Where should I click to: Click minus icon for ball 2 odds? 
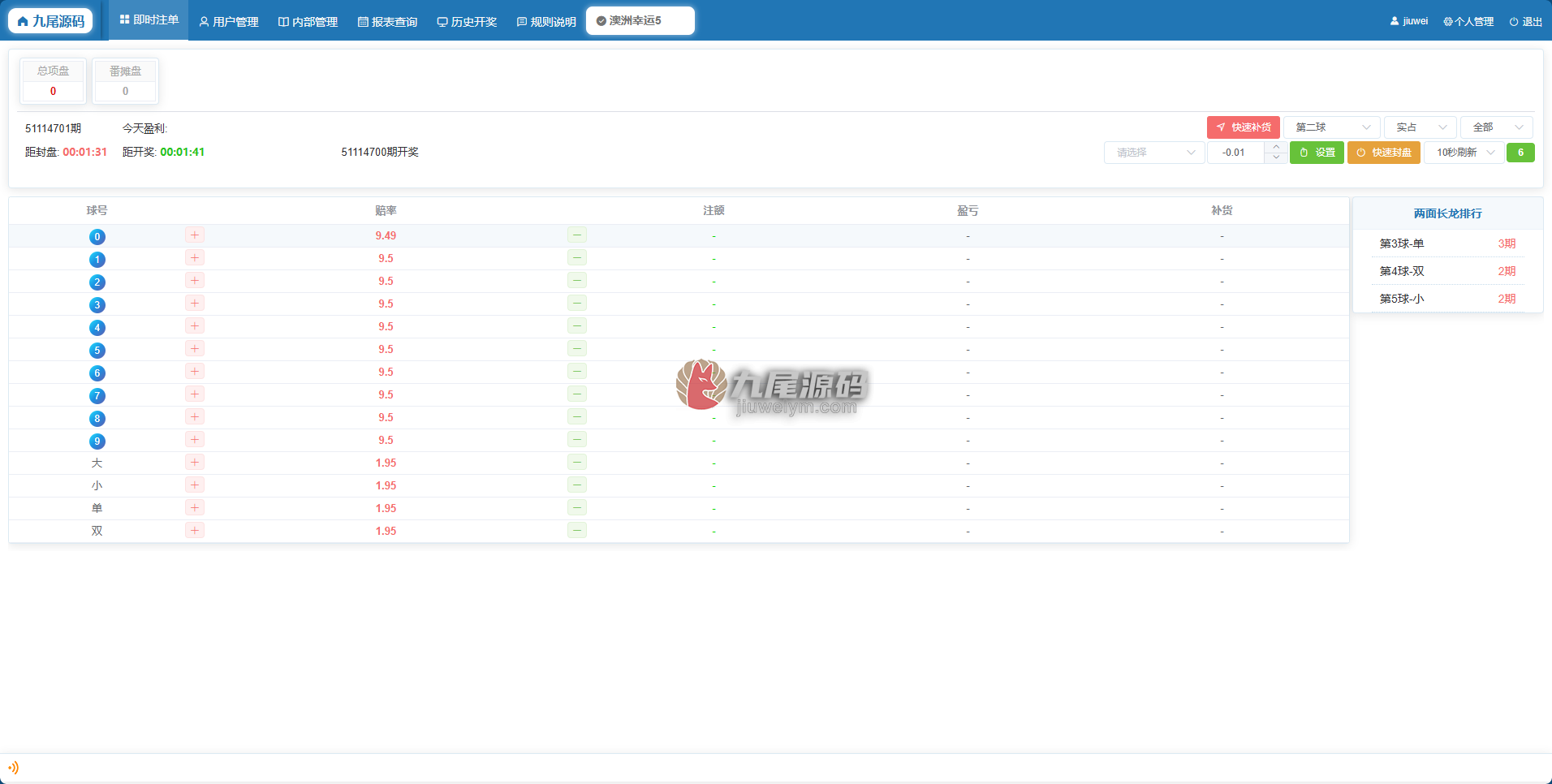click(577, 281)
